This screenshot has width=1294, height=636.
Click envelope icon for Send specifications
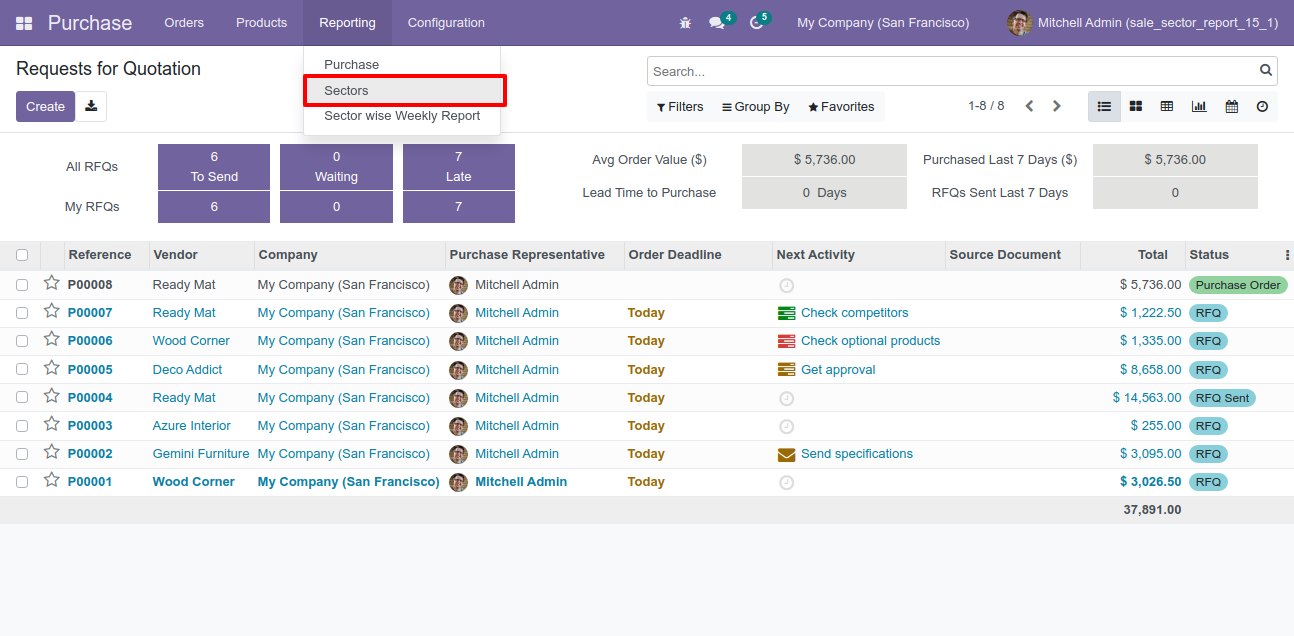787,454
